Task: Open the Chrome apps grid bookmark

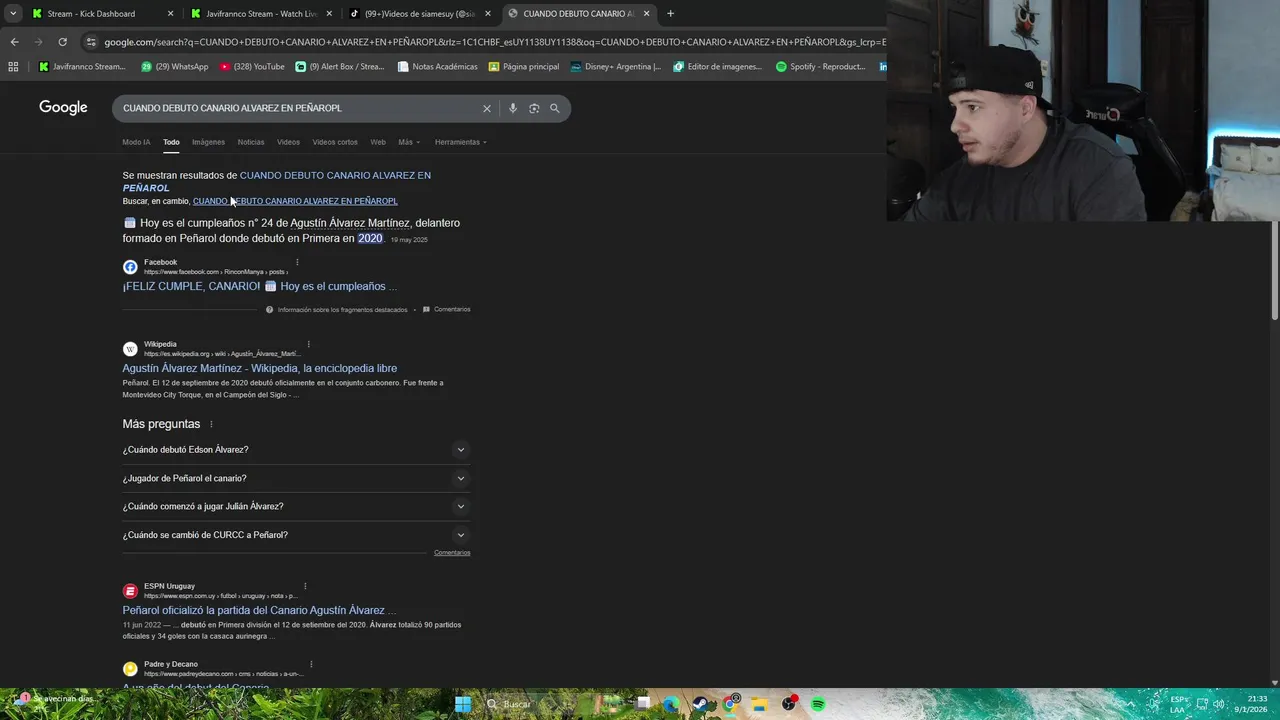Action: pos(13,67)
